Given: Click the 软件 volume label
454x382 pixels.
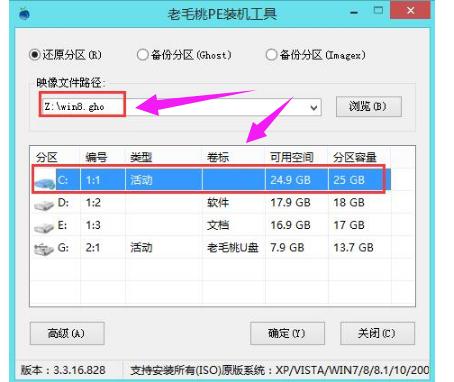Looking at the screenshot, I should [x=218, y=202].
